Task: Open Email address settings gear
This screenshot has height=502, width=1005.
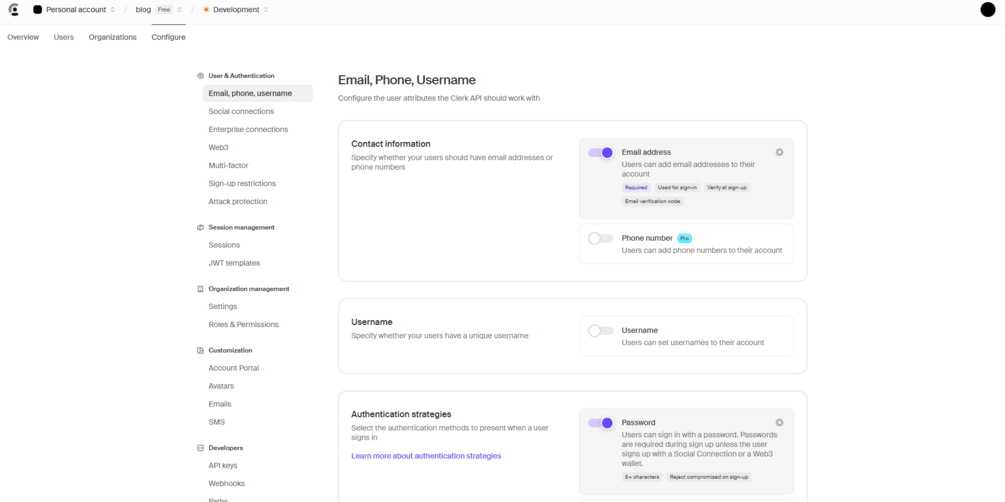Action: pyautogui.click(x=779, y=152)
